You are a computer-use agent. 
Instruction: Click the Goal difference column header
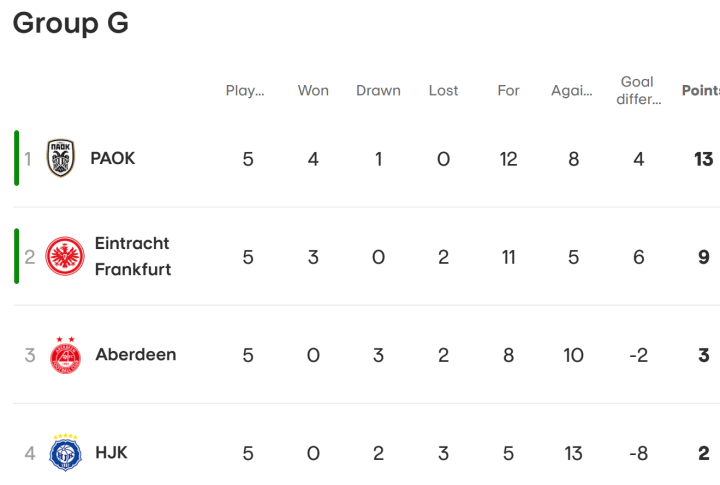point(638,91)
